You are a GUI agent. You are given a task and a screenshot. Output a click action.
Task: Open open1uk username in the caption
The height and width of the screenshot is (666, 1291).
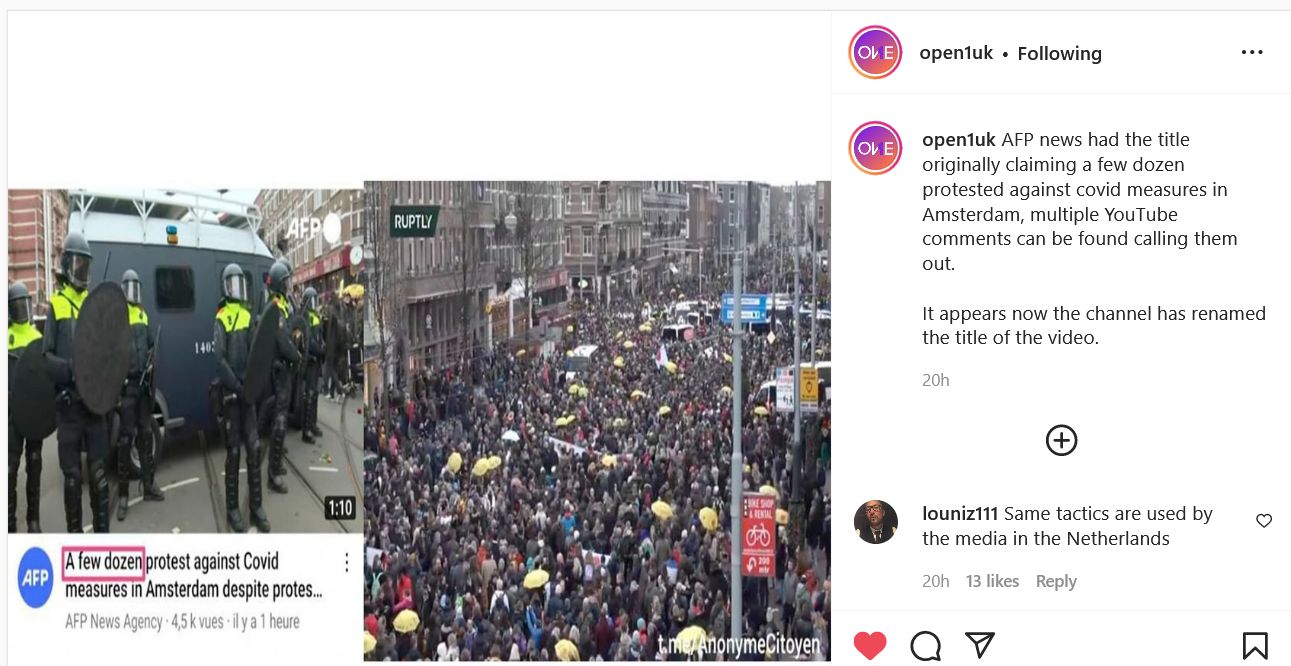pyautogui.click(x=959, y=139)
